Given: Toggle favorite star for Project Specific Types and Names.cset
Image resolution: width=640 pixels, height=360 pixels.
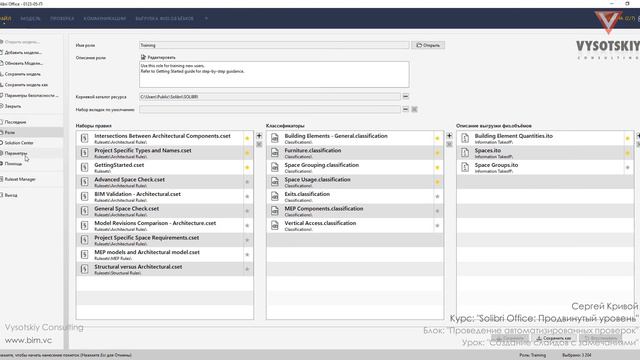Looking at the screenshot, I should coord(247,153).
